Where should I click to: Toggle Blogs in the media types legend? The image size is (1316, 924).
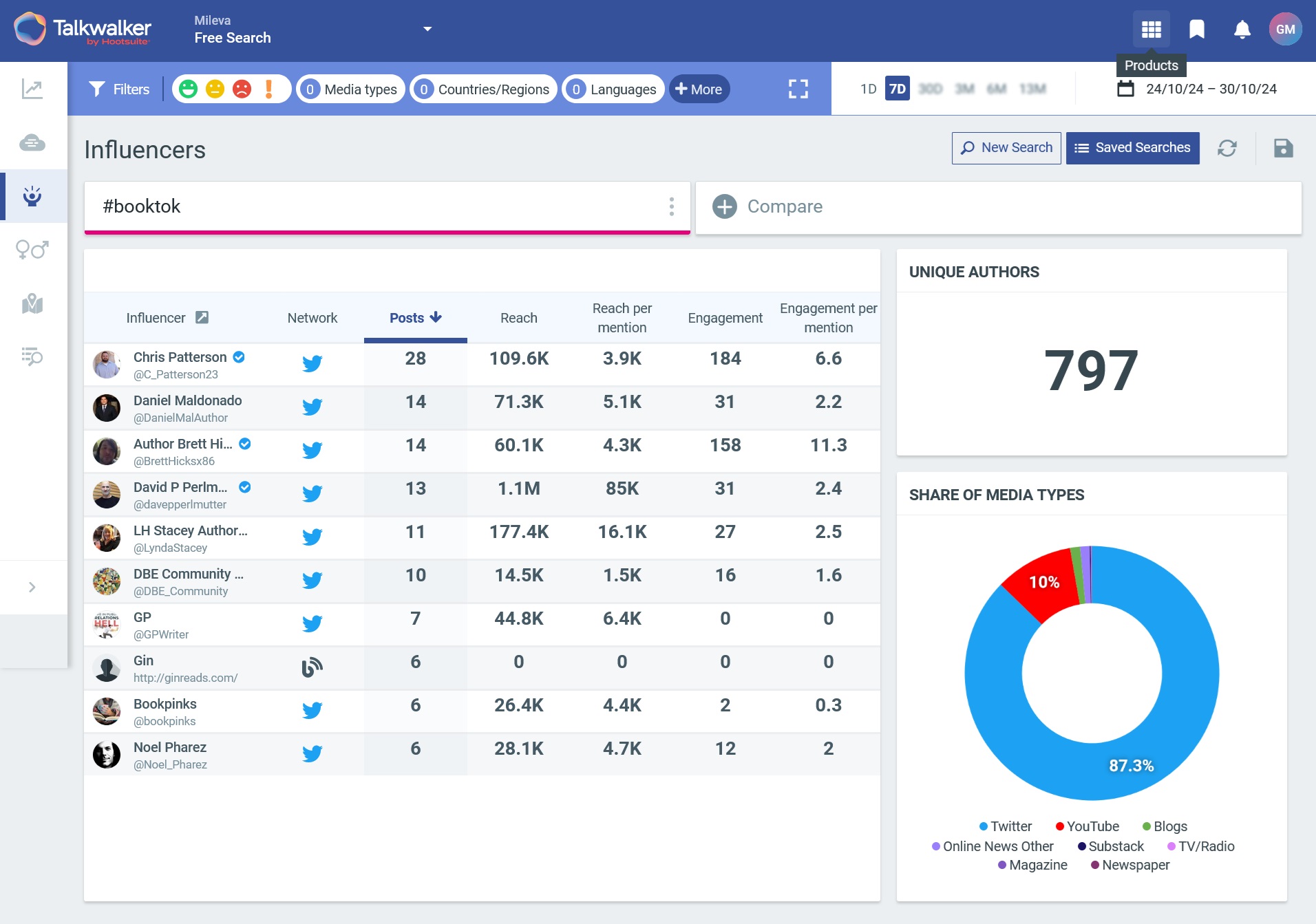[1165, 826]
